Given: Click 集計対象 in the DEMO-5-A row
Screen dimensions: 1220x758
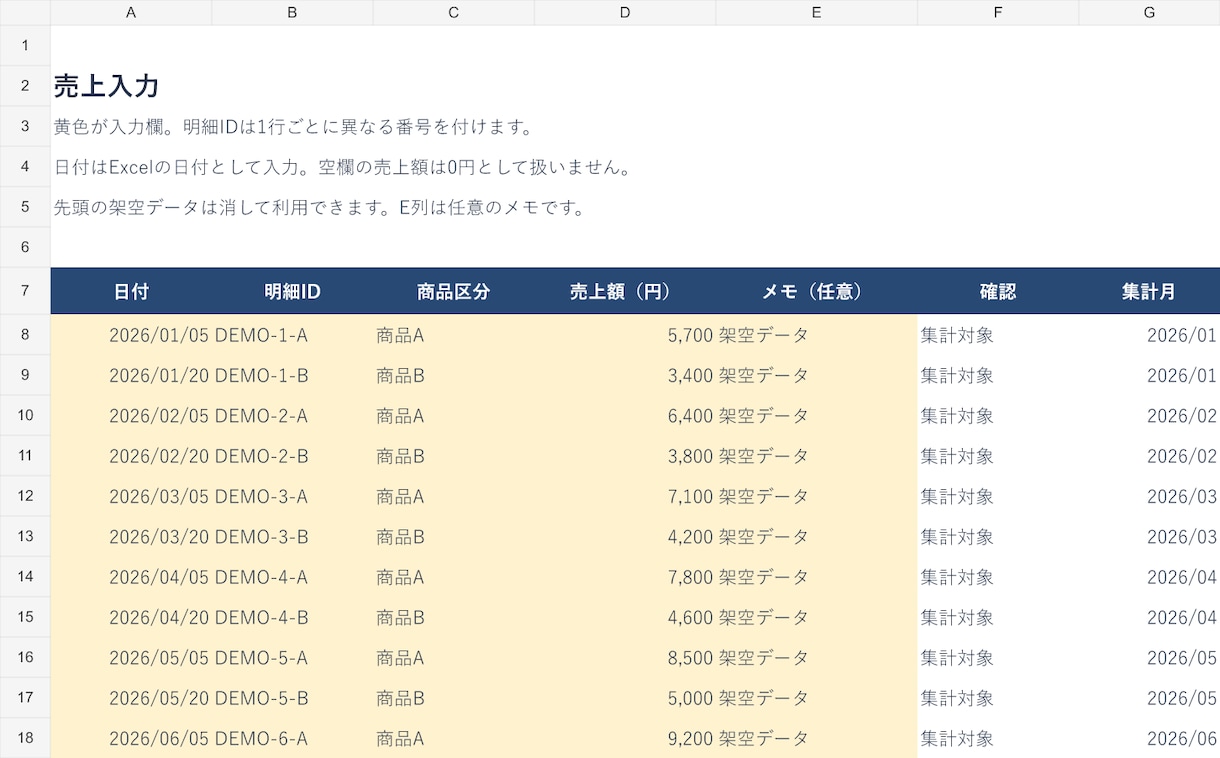Looking at the screenshot, I should (998, 657).
